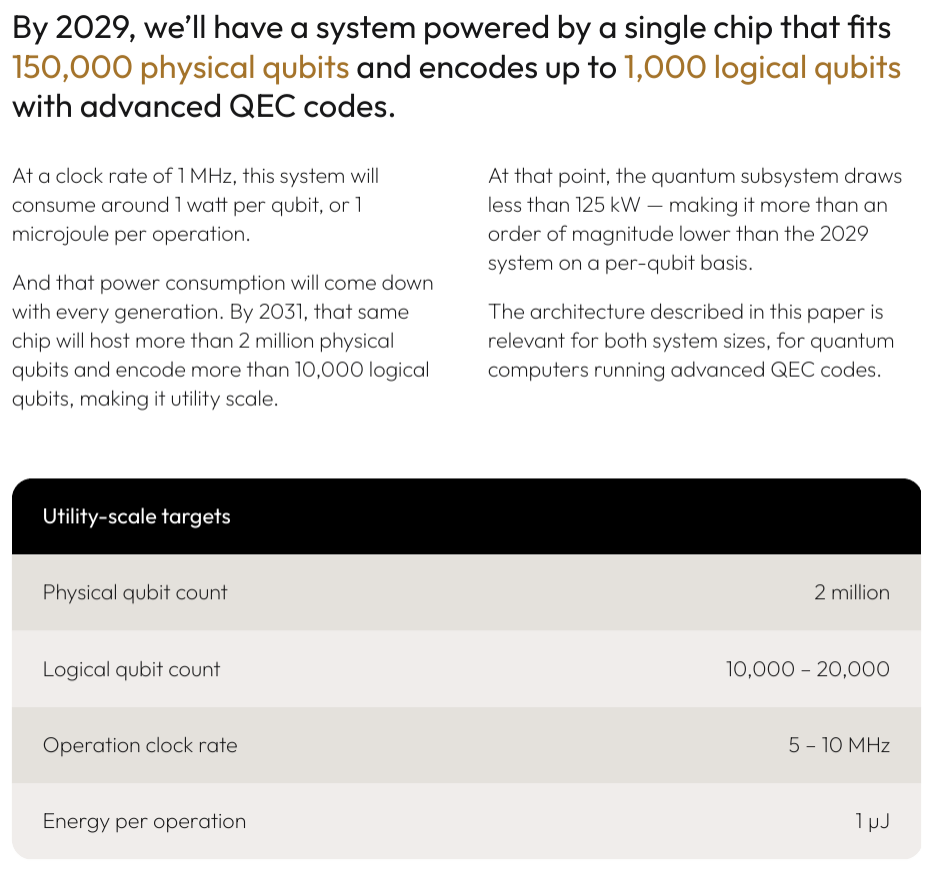
Task: Click the '5 – 10 MHz' value
Action: (x=839, y=745)
